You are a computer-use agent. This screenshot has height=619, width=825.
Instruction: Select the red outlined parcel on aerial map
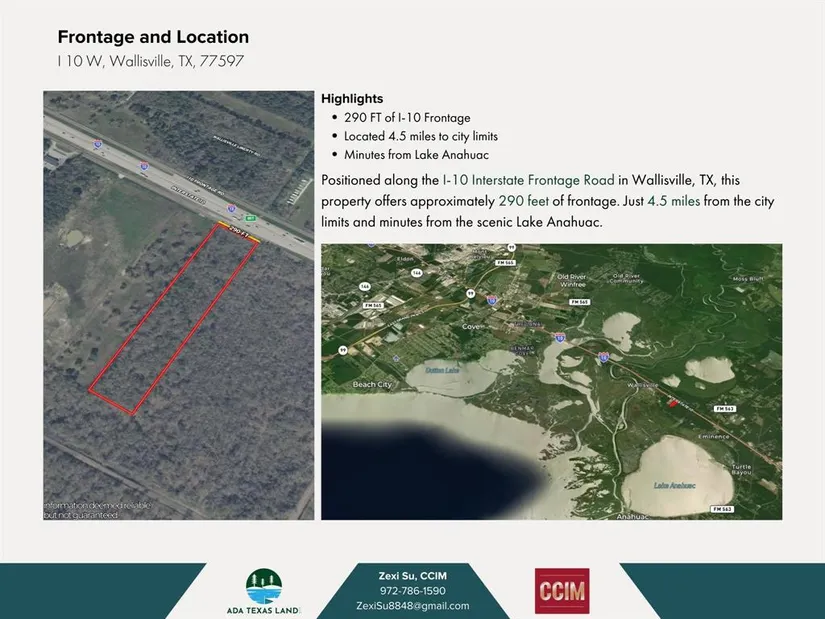pyautogui.click(x=174, y=320)
